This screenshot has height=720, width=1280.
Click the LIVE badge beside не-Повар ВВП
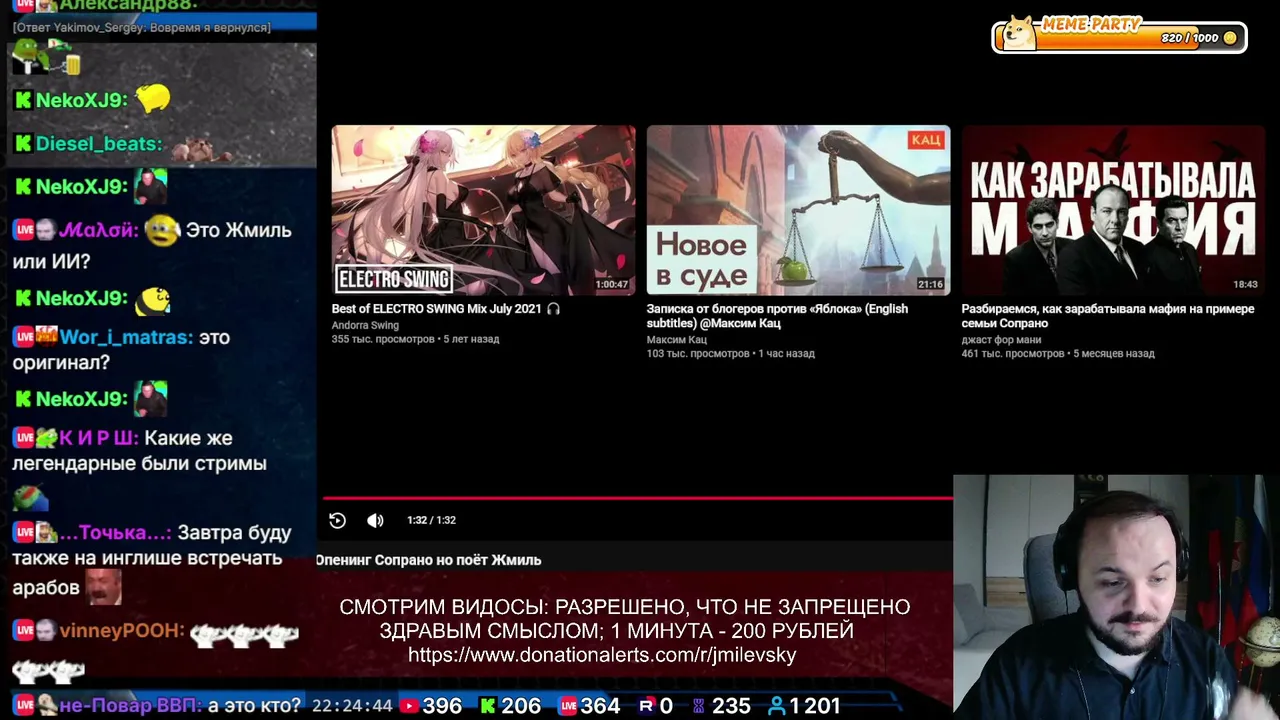pos(23,706)
